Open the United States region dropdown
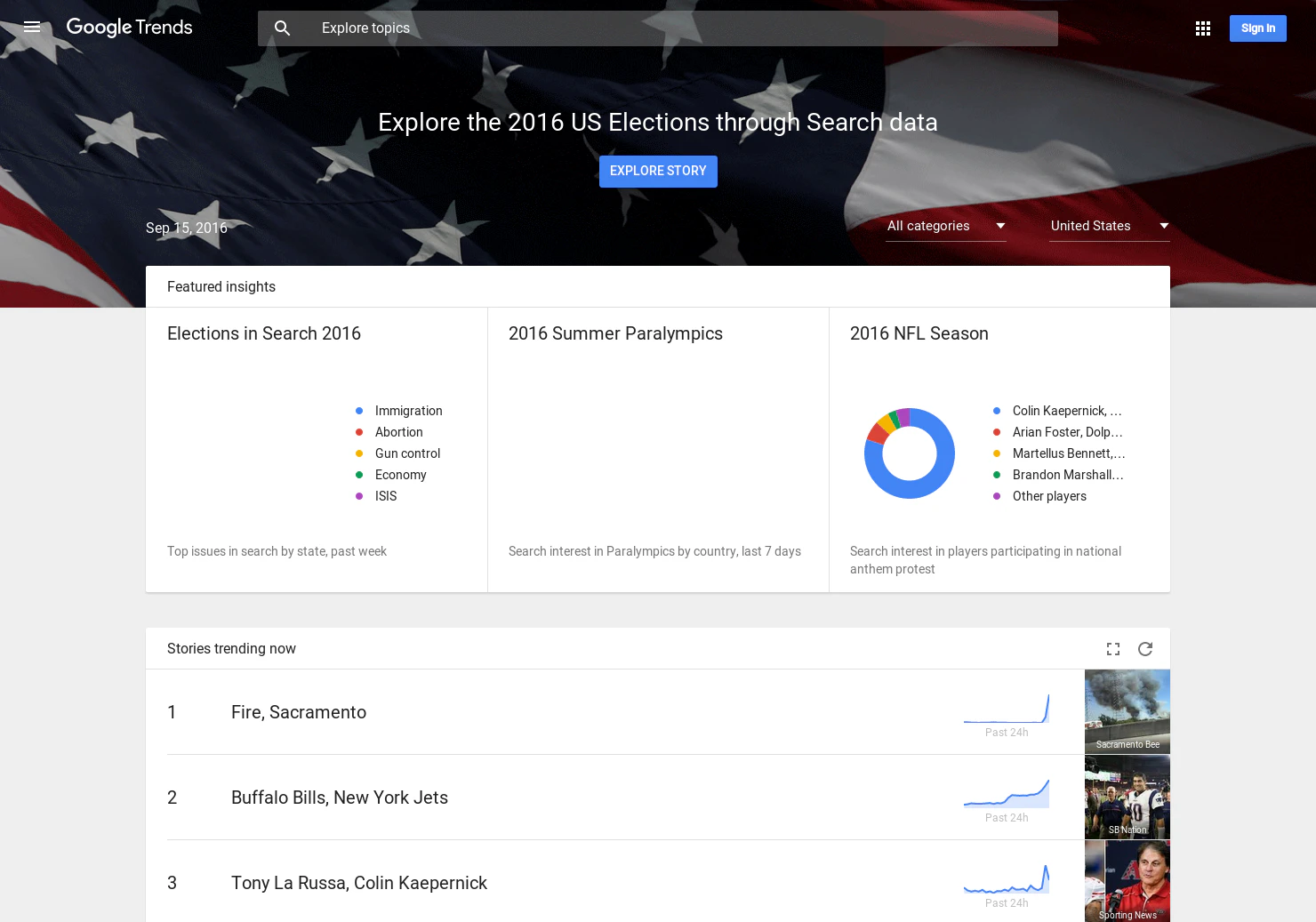1316x922 pixels. click(x=1110, y=226)
